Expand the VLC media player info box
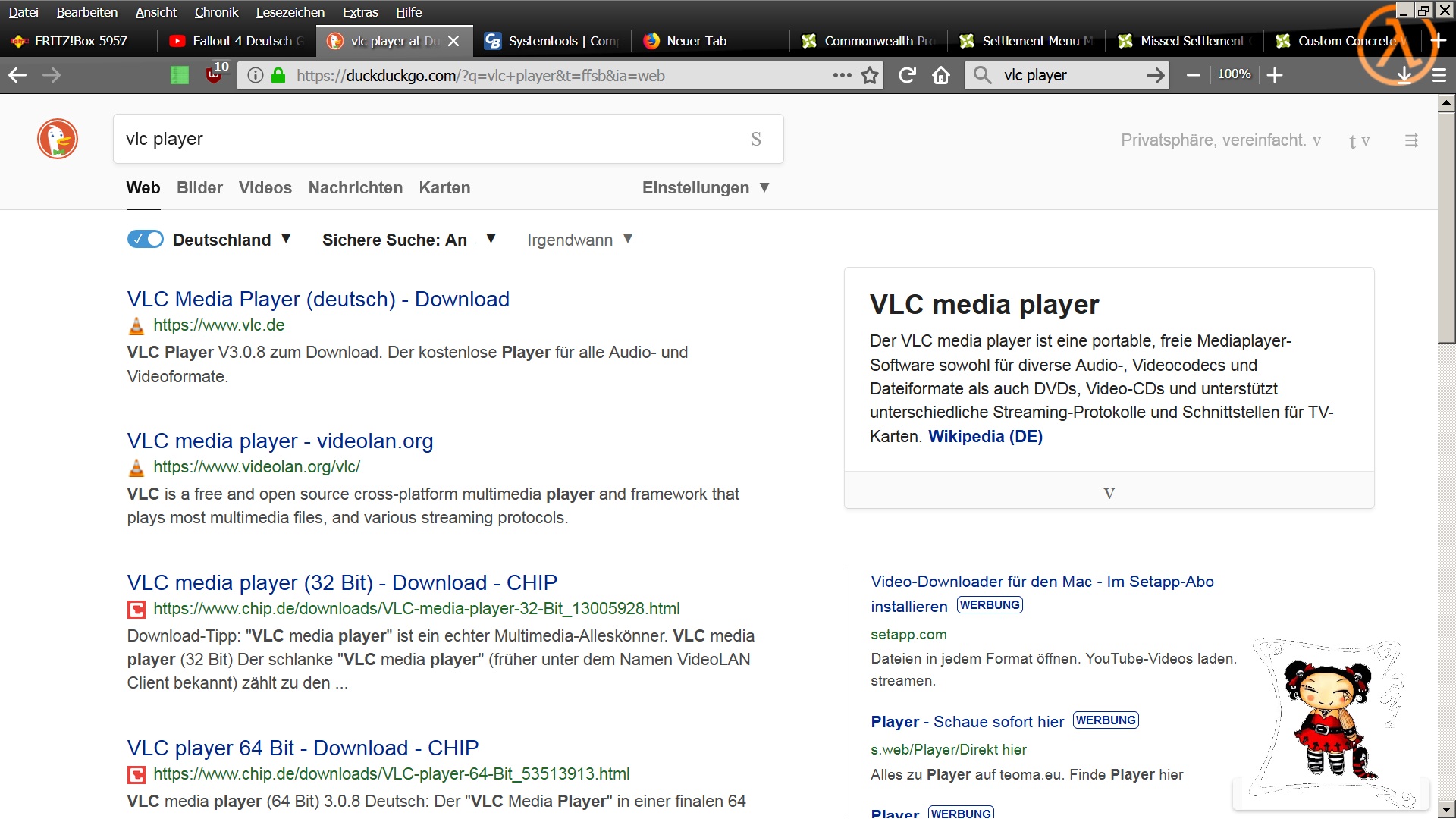 click(x=1109, y=493)
